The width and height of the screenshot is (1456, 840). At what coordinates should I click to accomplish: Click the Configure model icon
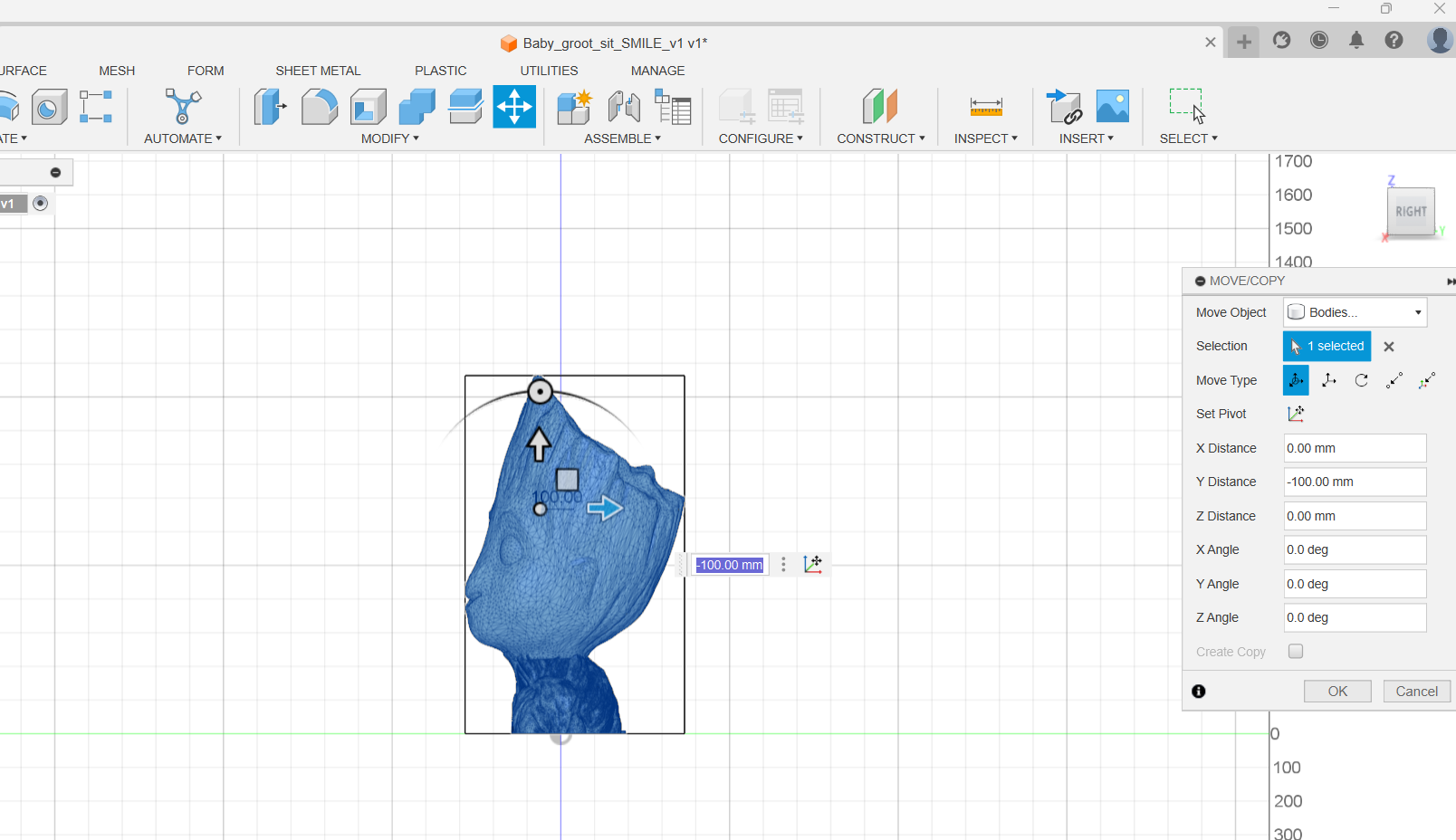pos(737,107)
